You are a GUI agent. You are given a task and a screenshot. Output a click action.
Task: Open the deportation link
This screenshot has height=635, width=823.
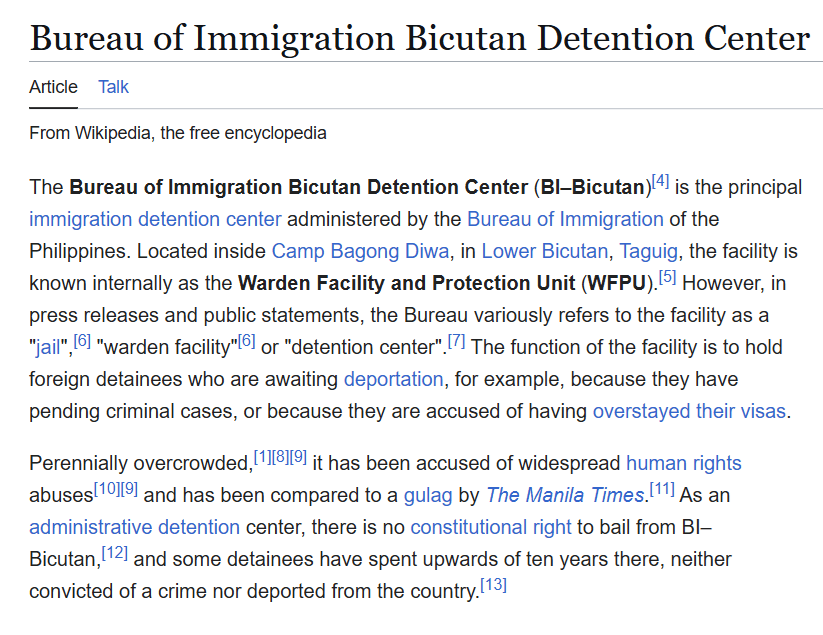[394, 379]
